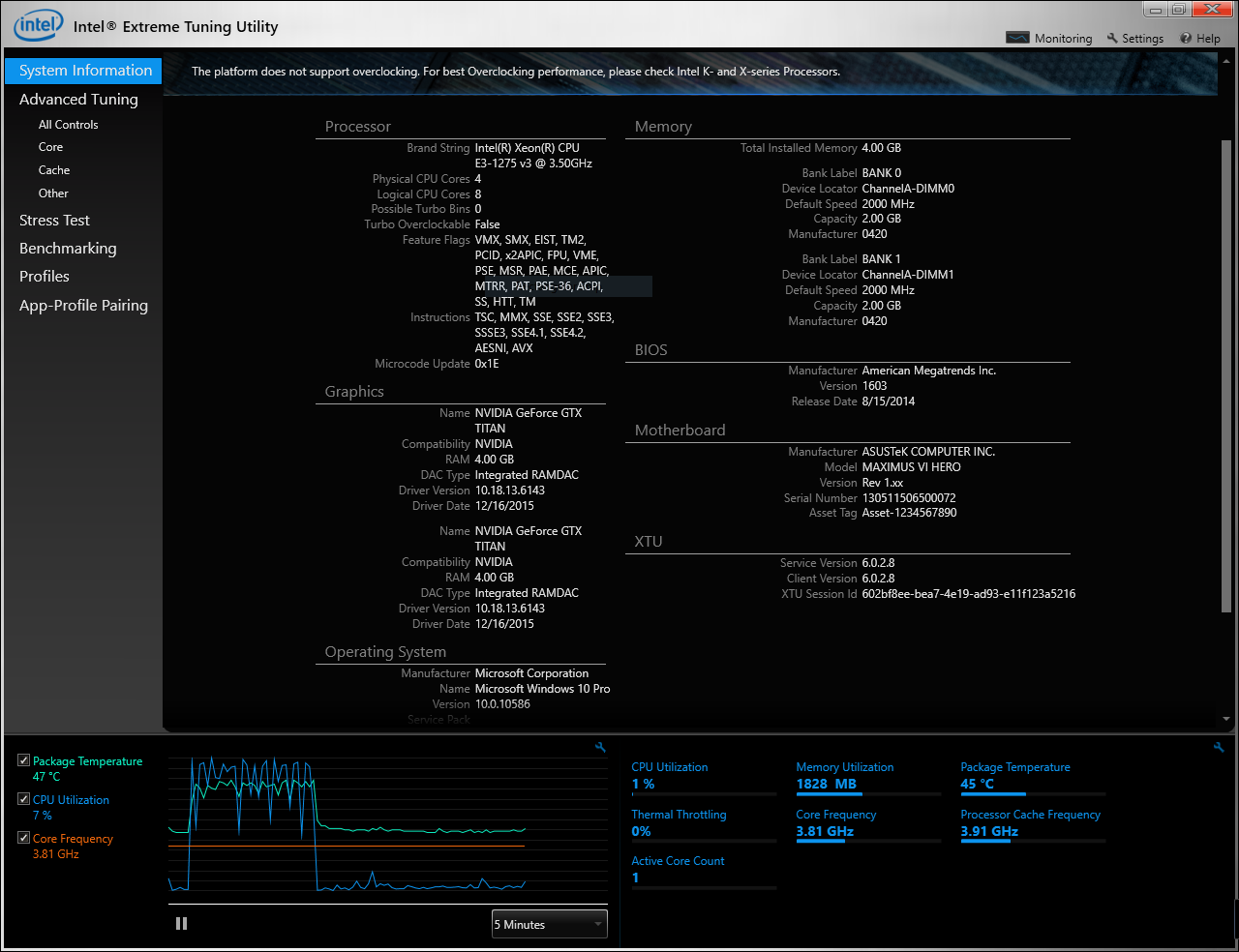Click the Core Frequency monitor tile at right
Screen dimensions: 1239x952
click(868, 825)
